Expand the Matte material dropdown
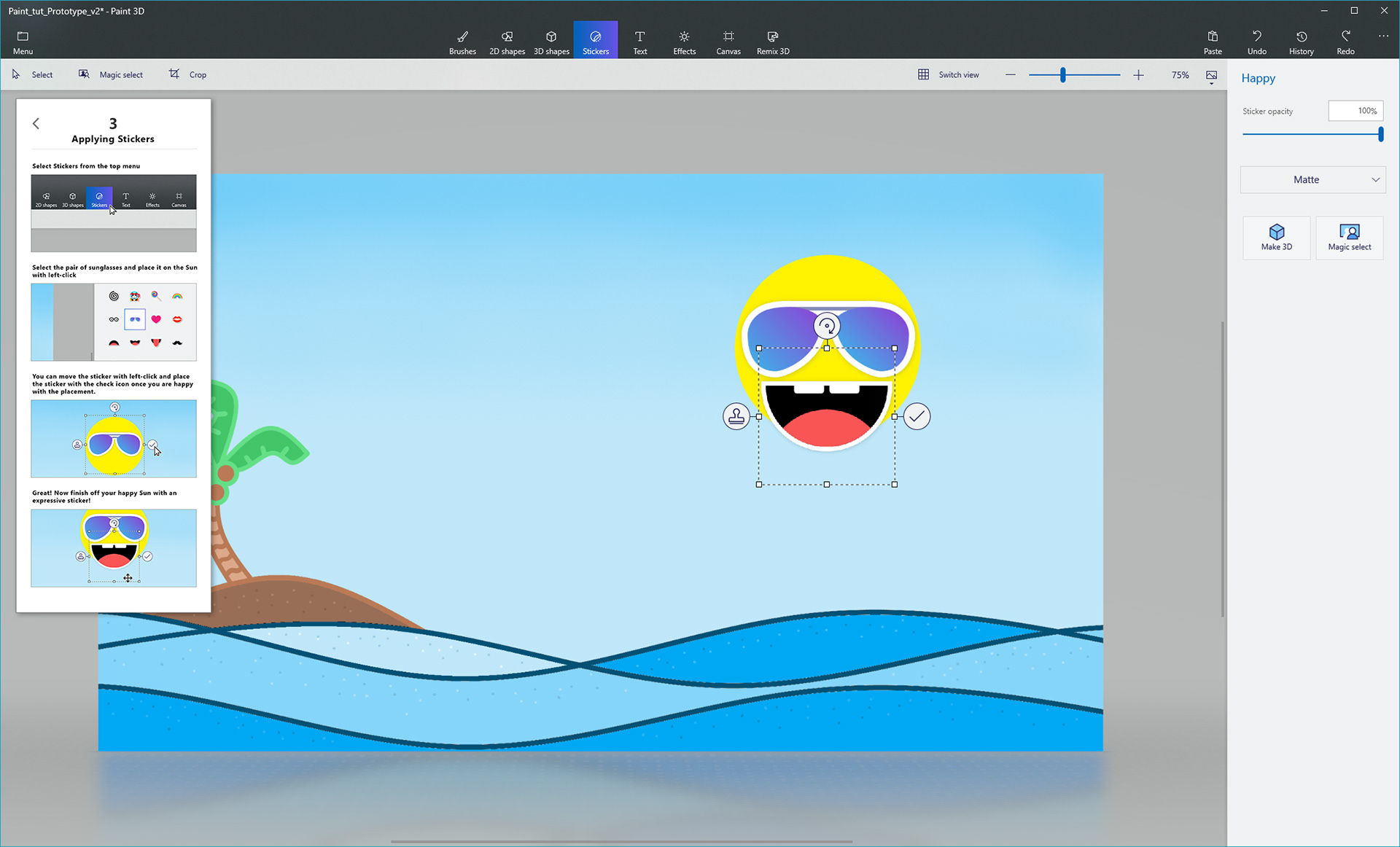The height and width of the screenshot is (847, 1400). click(x=1312, y=180)
